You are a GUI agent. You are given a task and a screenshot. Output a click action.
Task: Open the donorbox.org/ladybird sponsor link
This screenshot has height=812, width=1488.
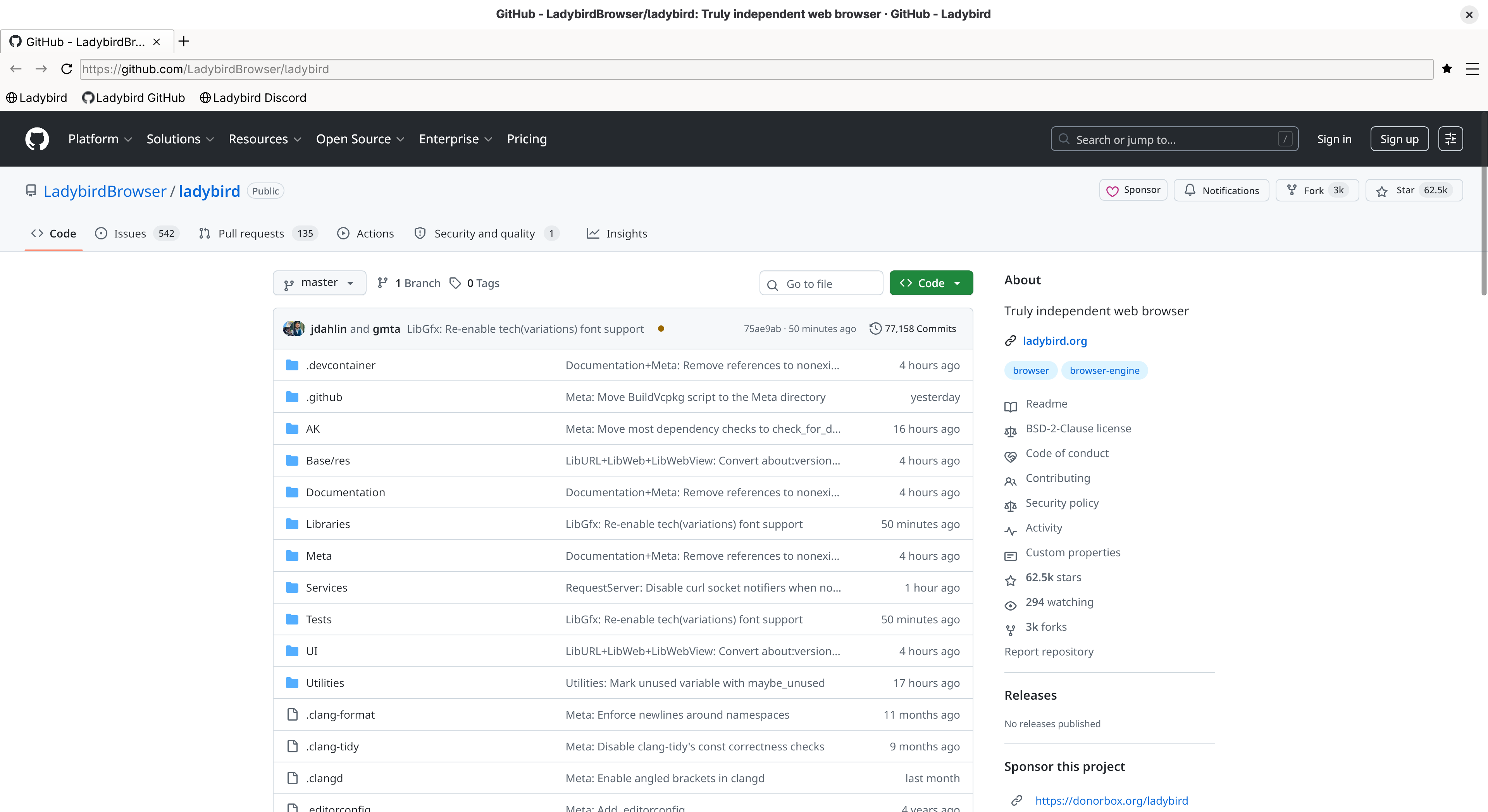pyautogui.click(x=1111, y=800)
